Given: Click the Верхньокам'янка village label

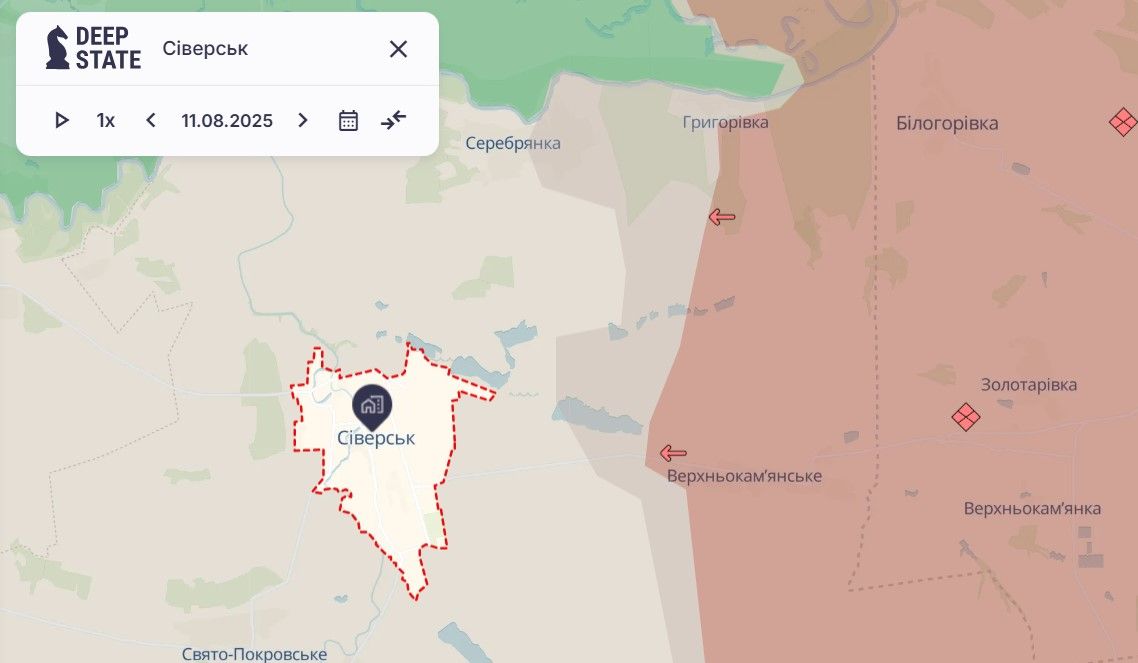Looking at the screenshot, I should click(x=1032, y=508).
